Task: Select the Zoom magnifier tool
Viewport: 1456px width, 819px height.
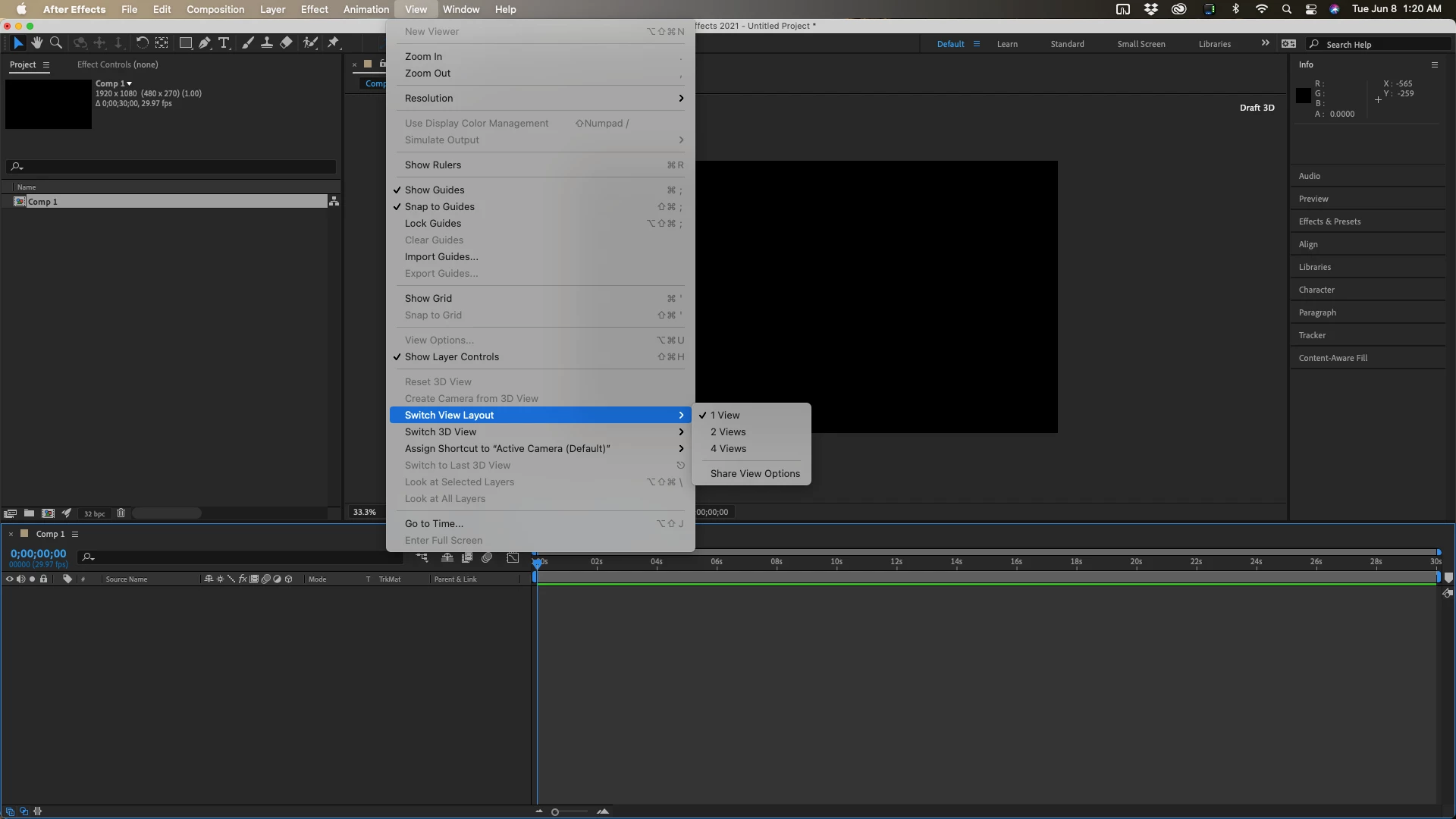Action: [x=55, y=43]
